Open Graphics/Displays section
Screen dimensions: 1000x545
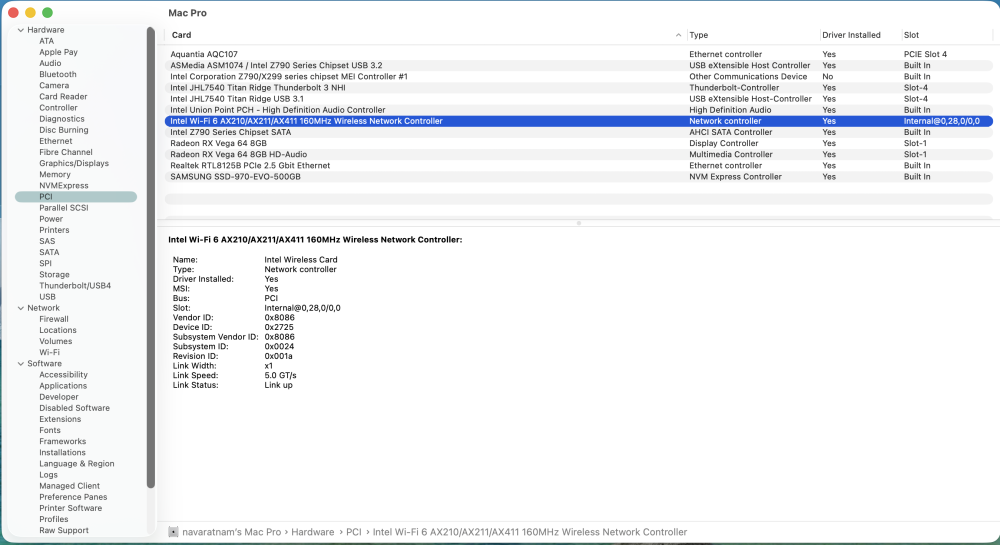pyautogui.click(x=74, y=163)
